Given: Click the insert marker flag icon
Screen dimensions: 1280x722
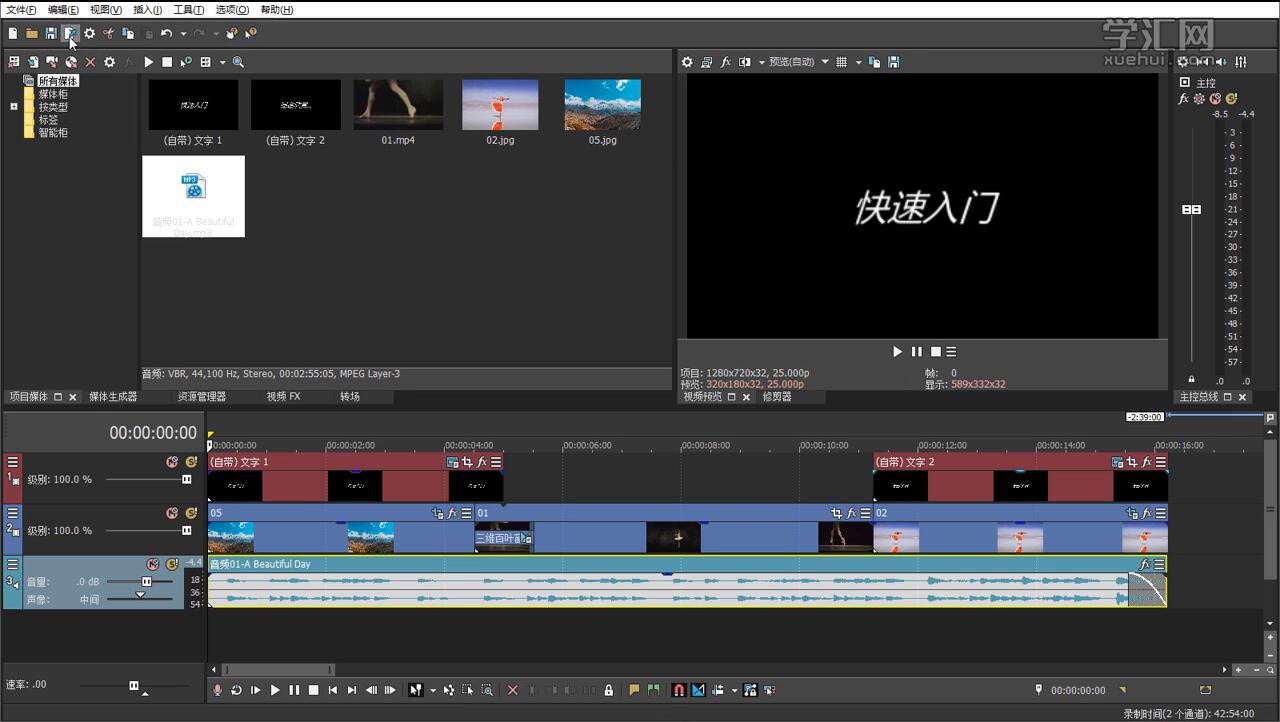Looking at the screenshot, I should [634, 690].
